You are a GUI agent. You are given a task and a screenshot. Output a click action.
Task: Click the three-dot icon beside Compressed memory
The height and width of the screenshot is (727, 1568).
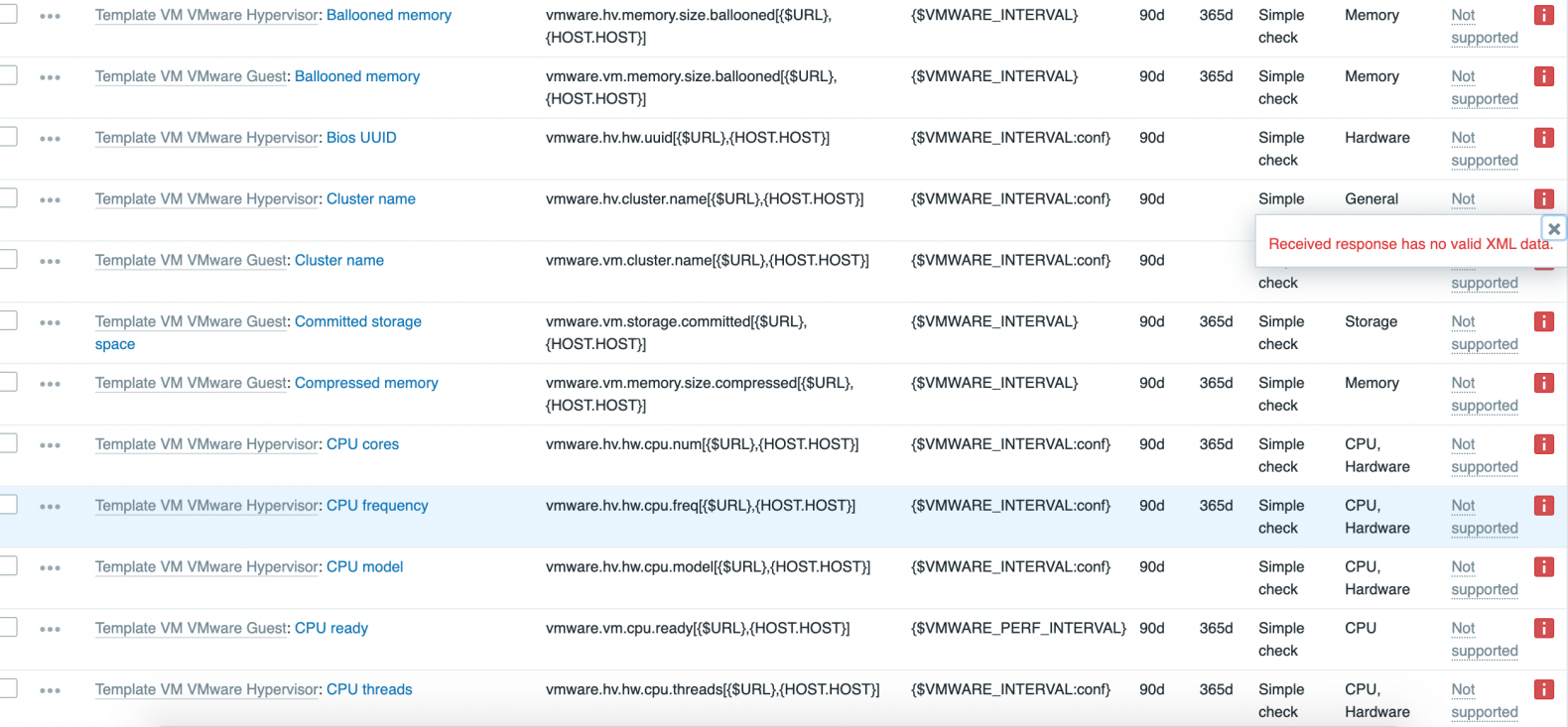coord(51,384)
